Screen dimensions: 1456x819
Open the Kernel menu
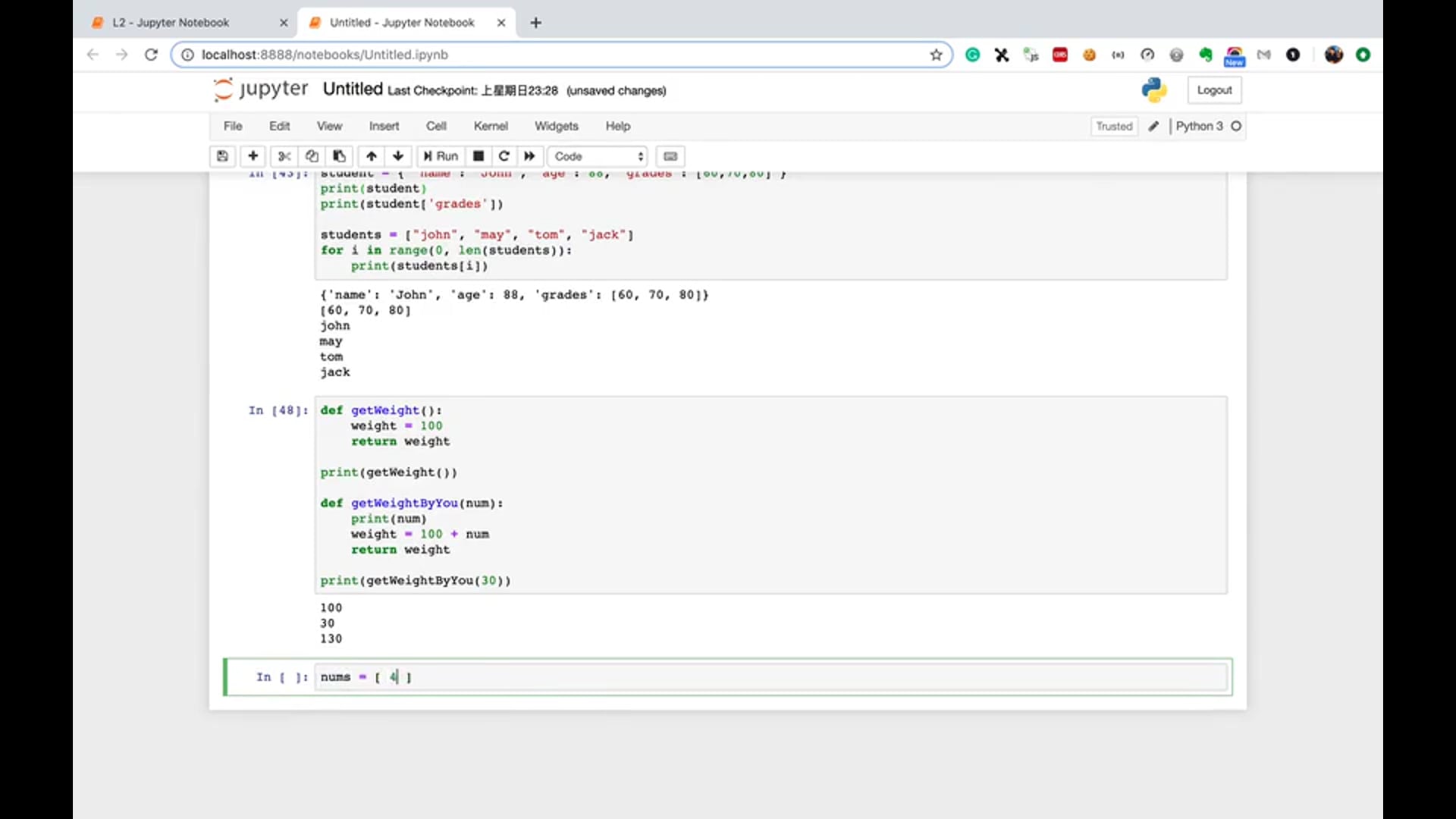[x=491, y=126]
